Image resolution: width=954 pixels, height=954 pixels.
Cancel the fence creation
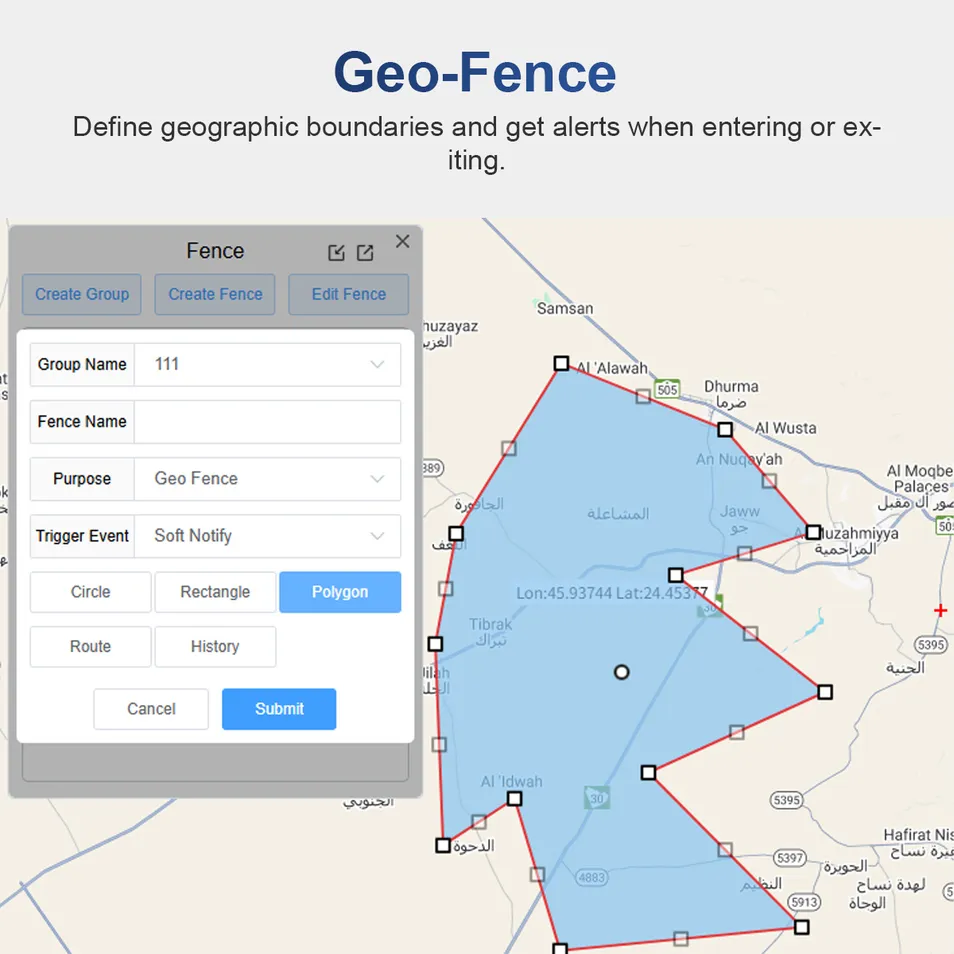click(151, 709)
